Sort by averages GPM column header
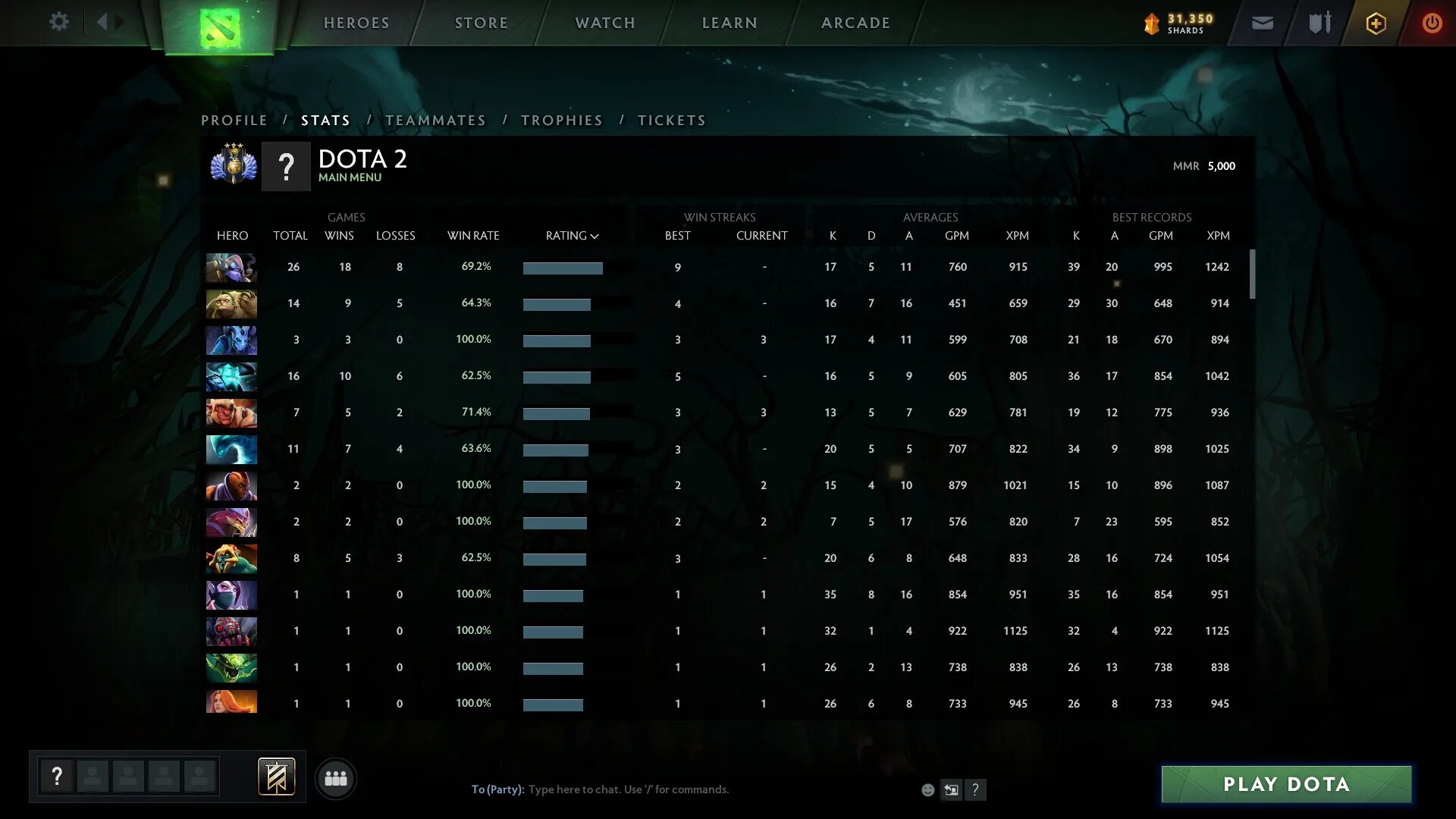 coord(957,236)
